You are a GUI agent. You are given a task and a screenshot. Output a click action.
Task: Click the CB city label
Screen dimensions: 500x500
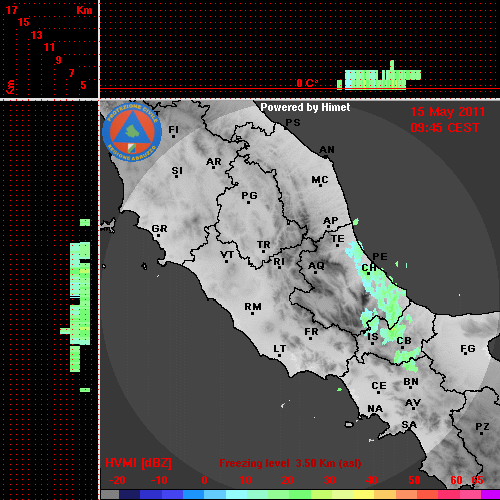point(404,341)
